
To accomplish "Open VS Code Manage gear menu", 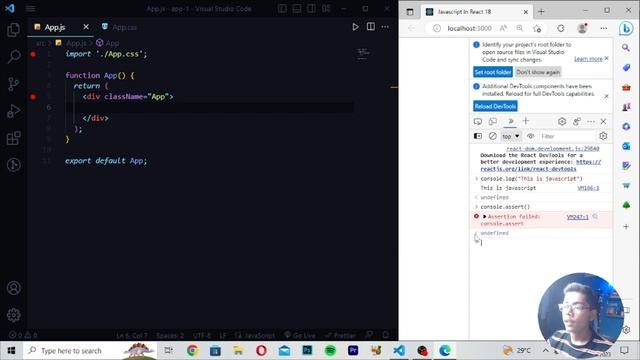I will point(13,315).
